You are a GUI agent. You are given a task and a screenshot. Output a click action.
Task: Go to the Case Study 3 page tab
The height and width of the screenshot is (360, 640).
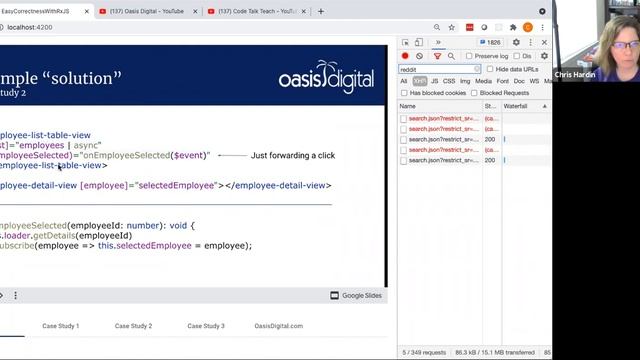coord(206,326)
